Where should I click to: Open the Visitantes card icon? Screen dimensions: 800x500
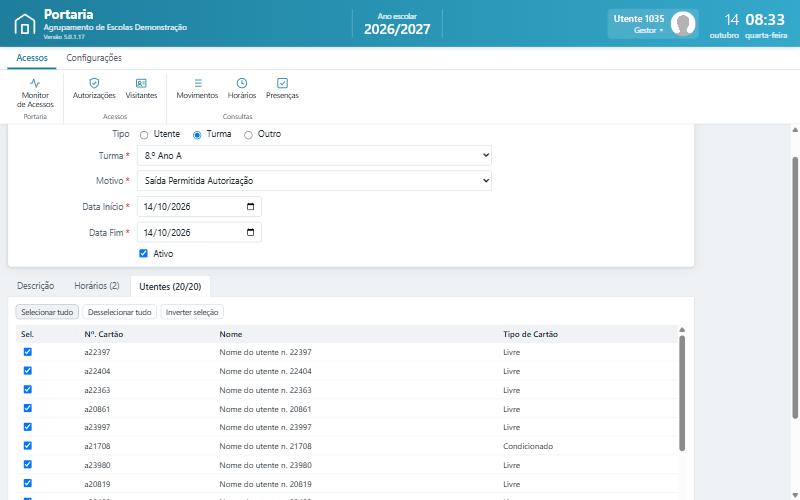(141, 83)
